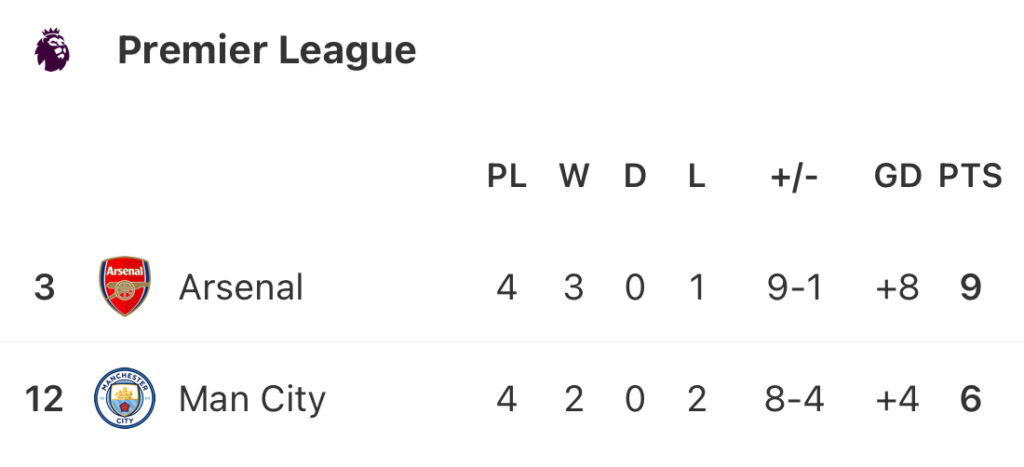
Task: Click the Premier League lion logo
Action: (x=52, y=50)
